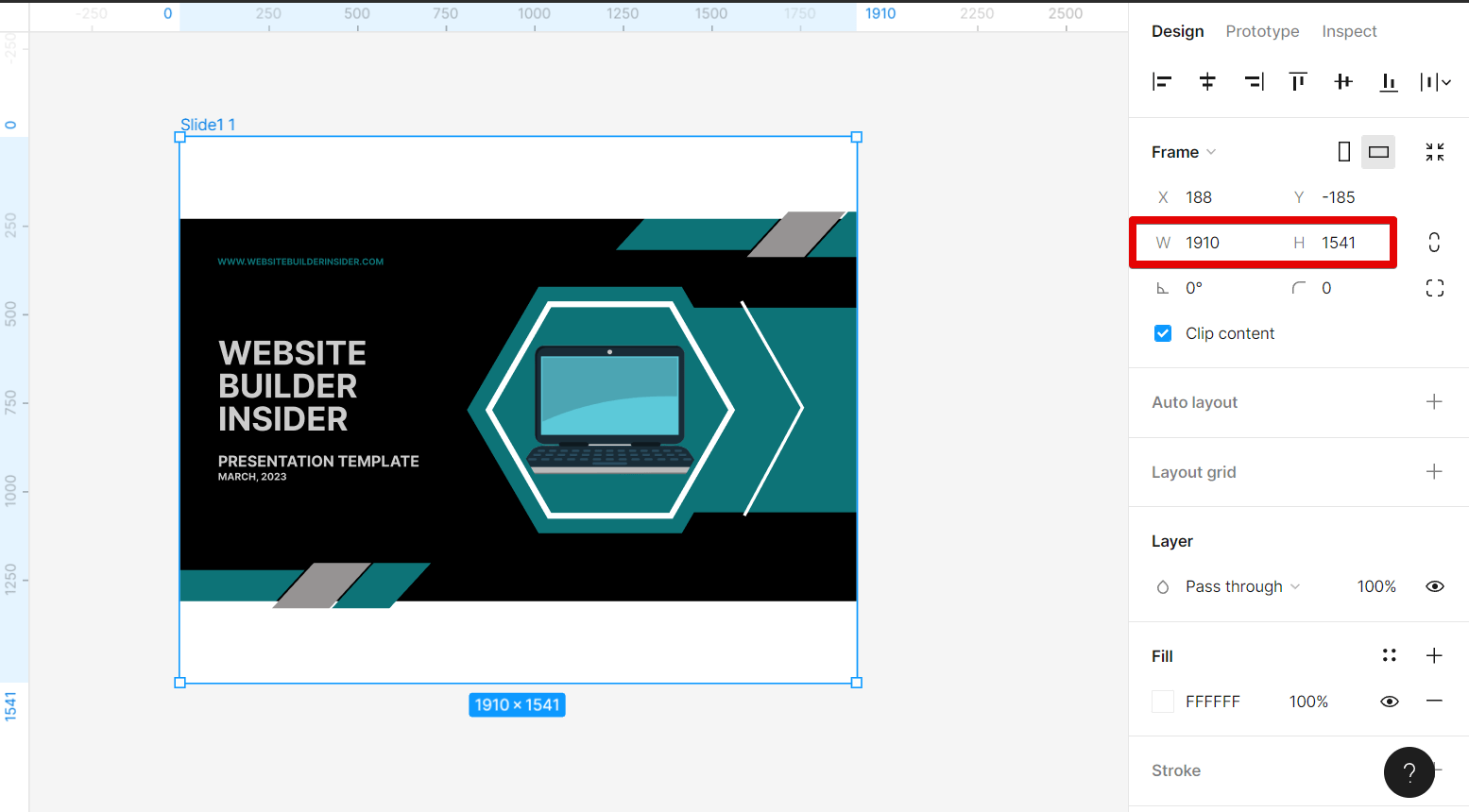1469x812 pixels.
Task: Select the align top edges icon
Action: pyautogui.click(x=1298, y=82)
